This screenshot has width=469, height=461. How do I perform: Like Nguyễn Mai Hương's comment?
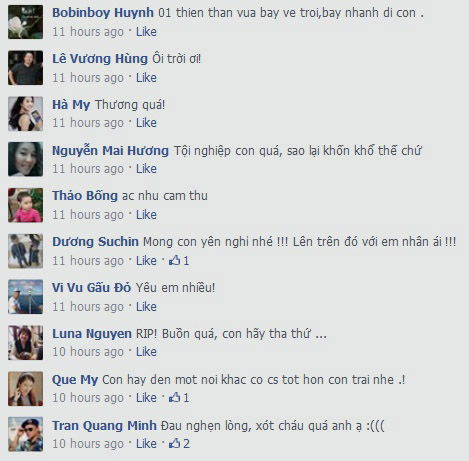point(146,169)
